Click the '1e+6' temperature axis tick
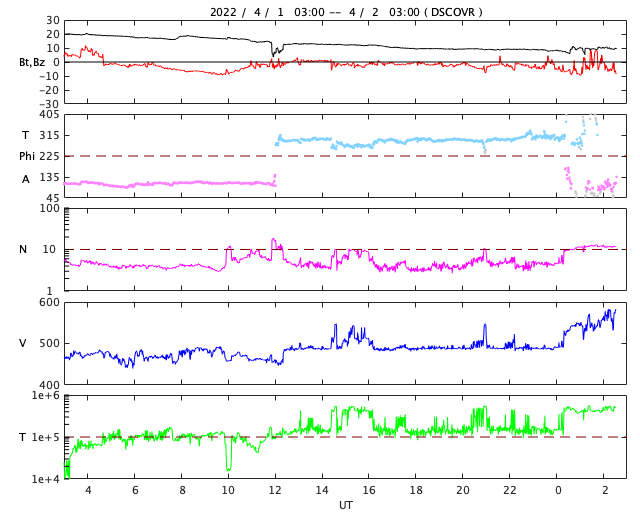640x512 pixels. tap(46, 395)
